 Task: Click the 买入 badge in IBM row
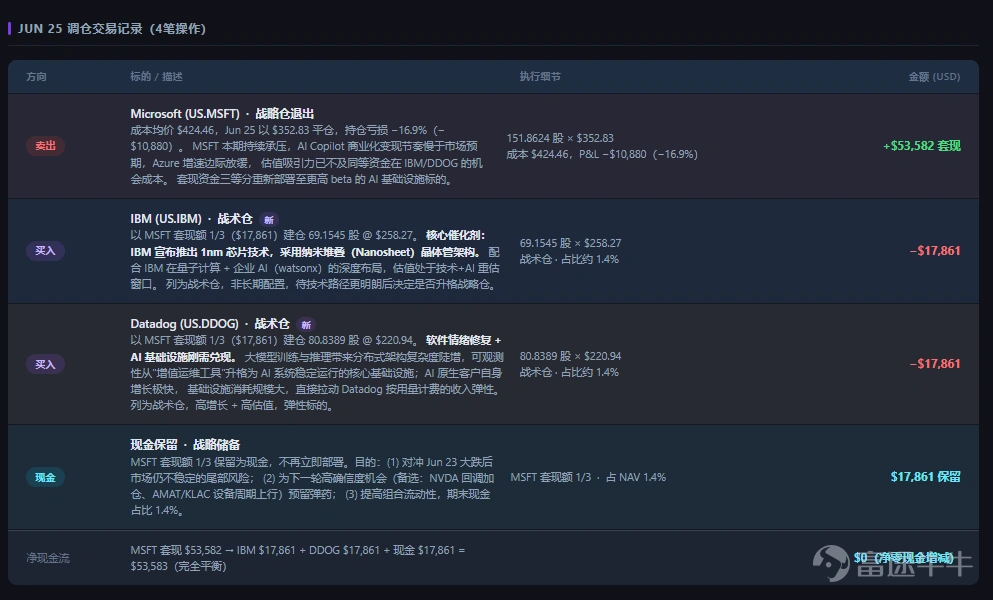(45, 251)
